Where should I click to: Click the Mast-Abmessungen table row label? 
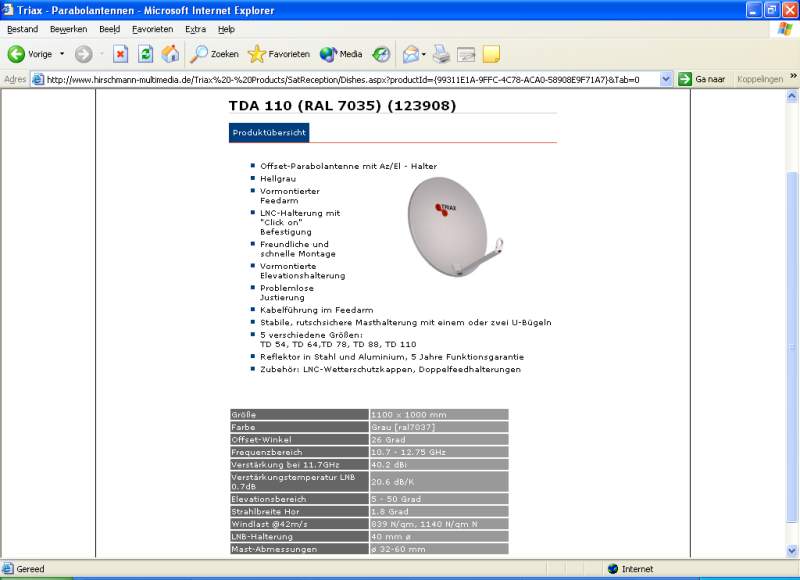tap(299, 549)
